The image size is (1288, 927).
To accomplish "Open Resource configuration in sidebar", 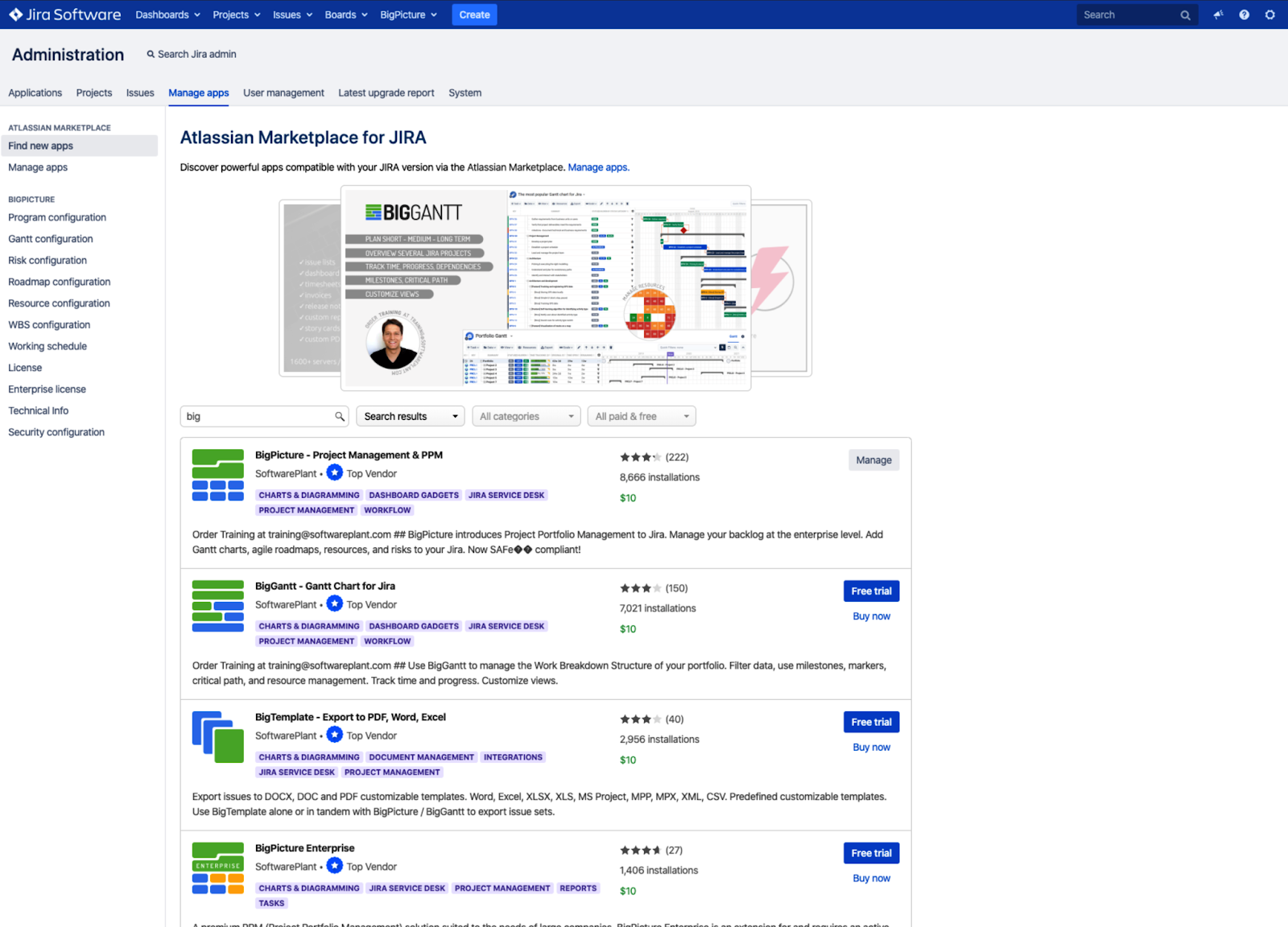I will 59,303.
